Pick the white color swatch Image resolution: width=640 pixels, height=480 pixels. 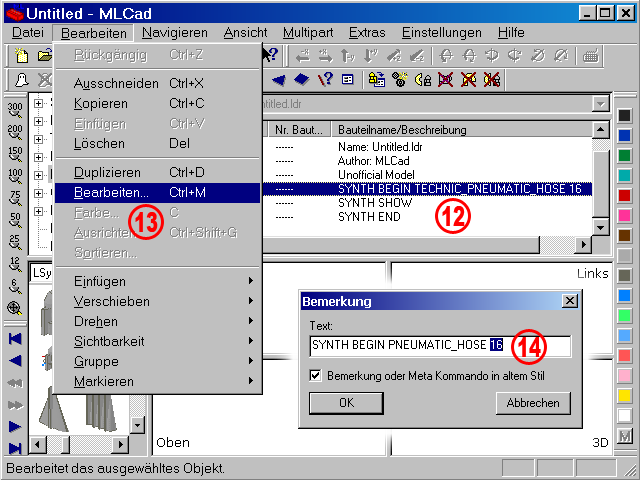point(624,416)
